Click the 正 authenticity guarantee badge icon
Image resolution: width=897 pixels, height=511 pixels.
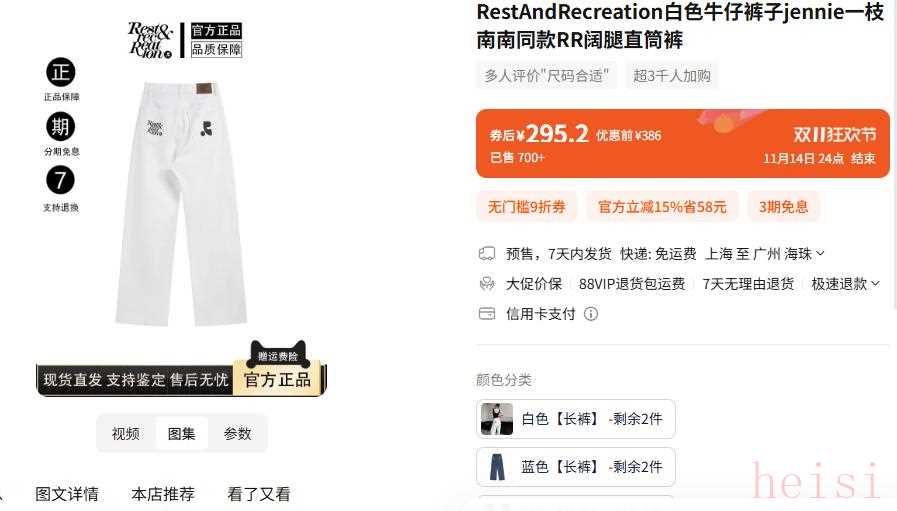[61, 72]
